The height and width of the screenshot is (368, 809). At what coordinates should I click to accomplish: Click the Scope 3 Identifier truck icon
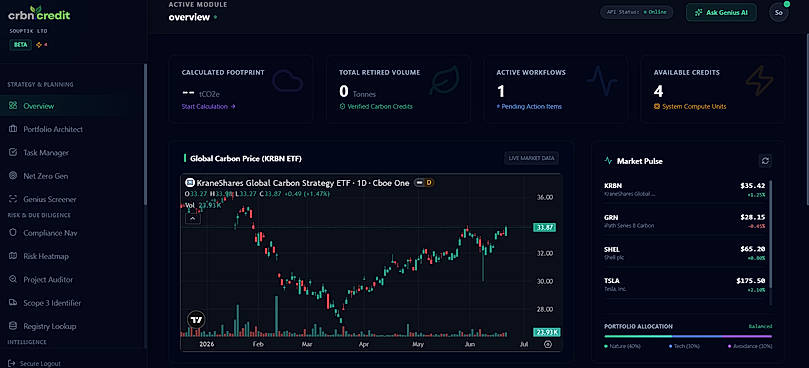[x=13, y=303]
